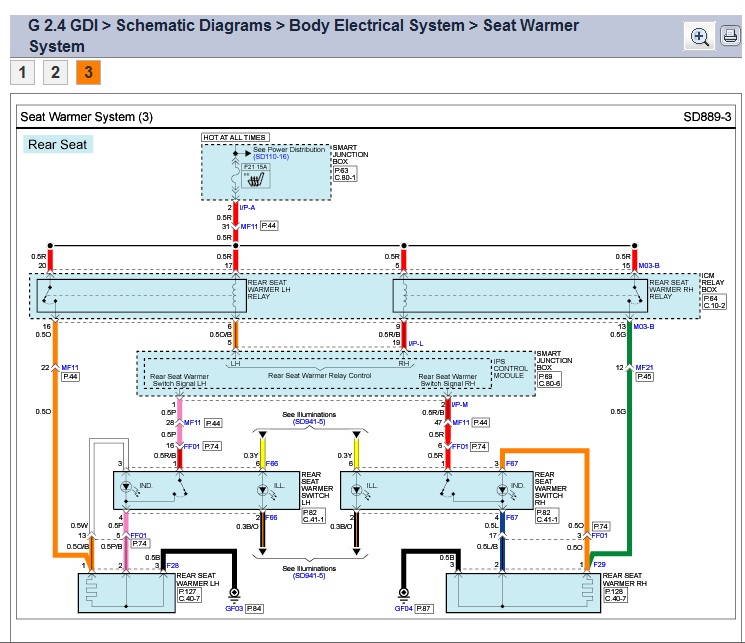Screen dimensions: 745x643
Task: Click the print icon
Action: click(x=729, y=37)
